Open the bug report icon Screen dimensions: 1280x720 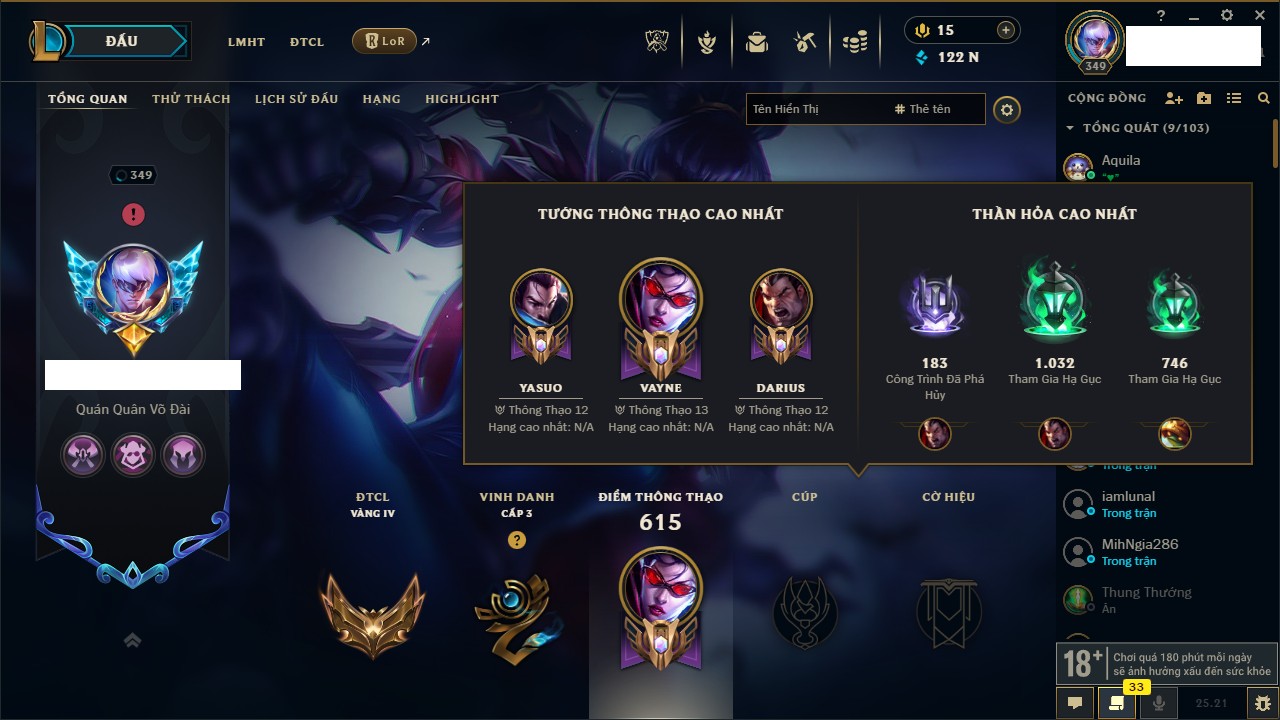pos(1262,703)
